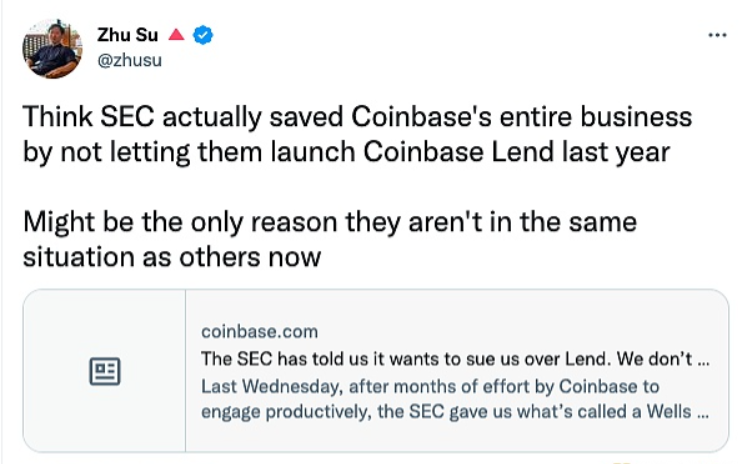Click the blue verified checkmark badge

pos(203,35)
